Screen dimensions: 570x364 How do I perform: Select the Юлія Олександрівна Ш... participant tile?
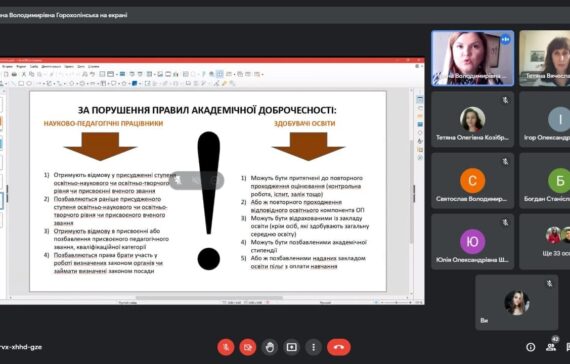coord(473,241)
